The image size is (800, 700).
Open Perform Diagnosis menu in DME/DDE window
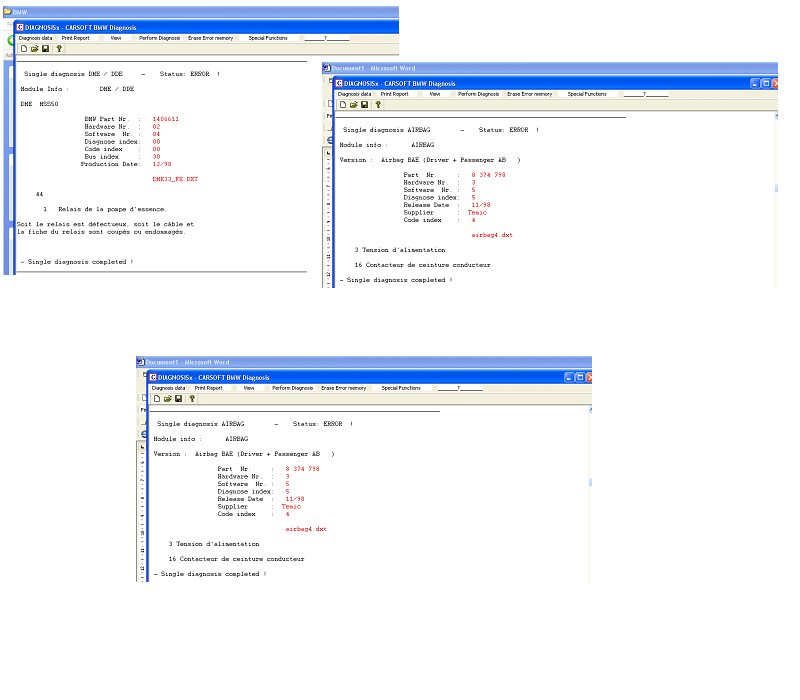tap(160, 38)
